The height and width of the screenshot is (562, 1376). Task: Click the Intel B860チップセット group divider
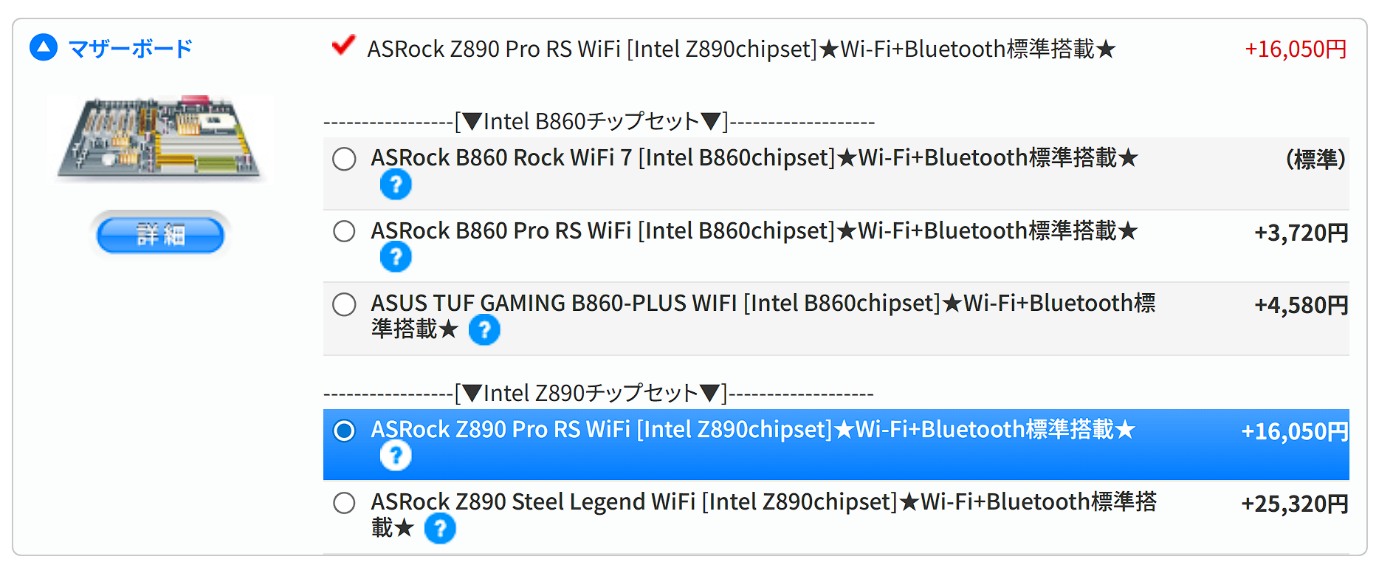[x=598, y=122]
